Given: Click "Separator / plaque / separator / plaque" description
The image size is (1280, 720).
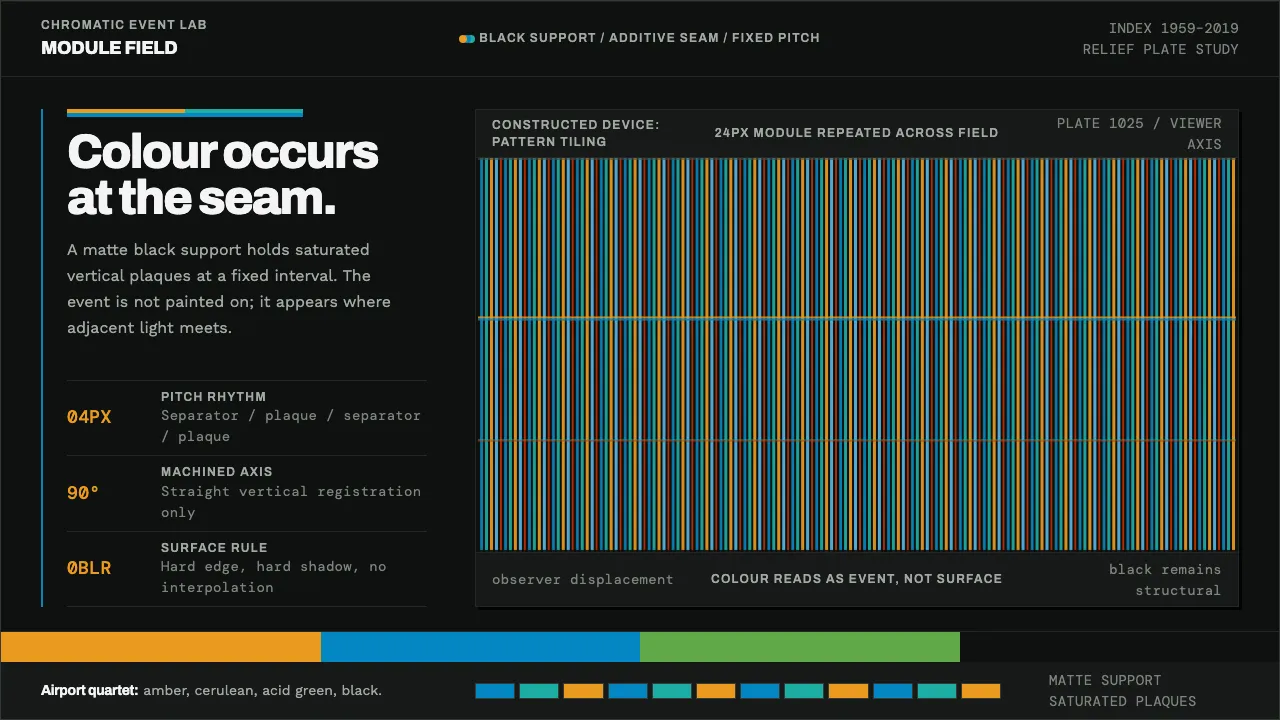Looking at the screenshot, I should click(291, 426).
